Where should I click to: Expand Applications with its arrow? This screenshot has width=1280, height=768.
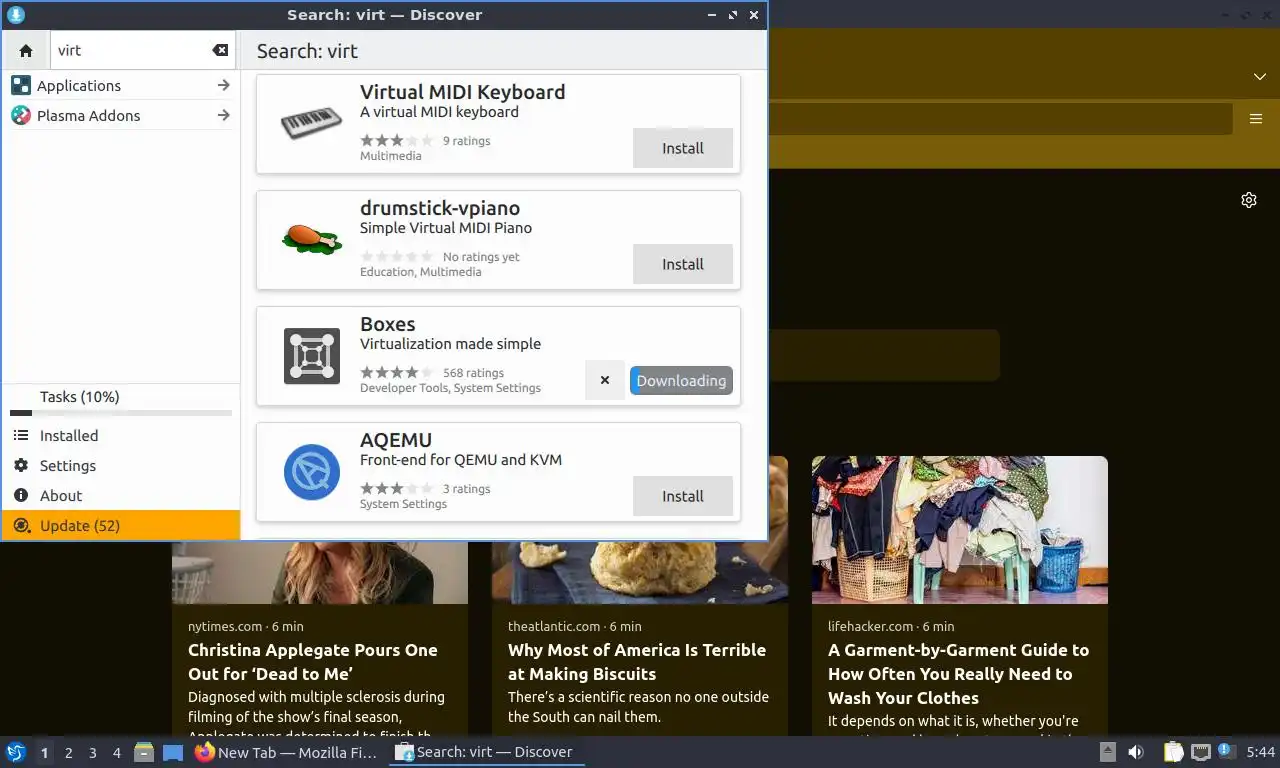tap(223, 86)
